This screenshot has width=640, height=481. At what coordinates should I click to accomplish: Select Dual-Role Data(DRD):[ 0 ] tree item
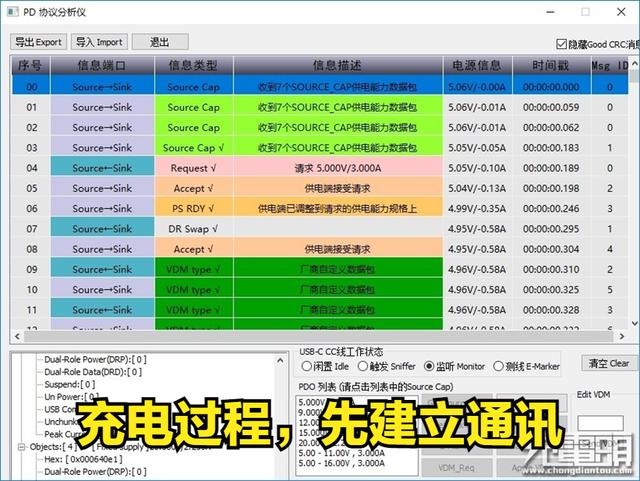(93, 372)
